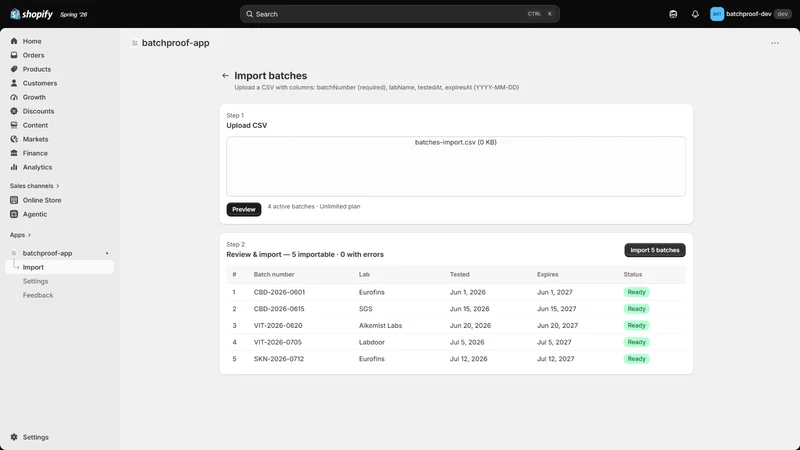Open the notifications bell
Image resolution: width=800 pixels, height=450 pixels.
(x=695, y=14)
